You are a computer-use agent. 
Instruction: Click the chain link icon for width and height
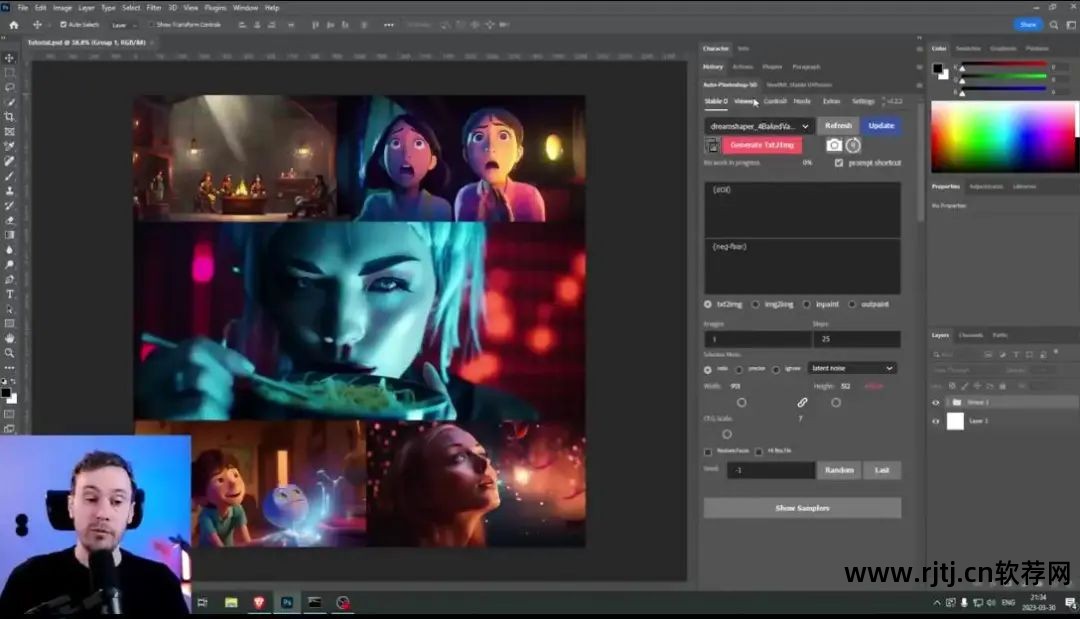[x=802, y=402]
